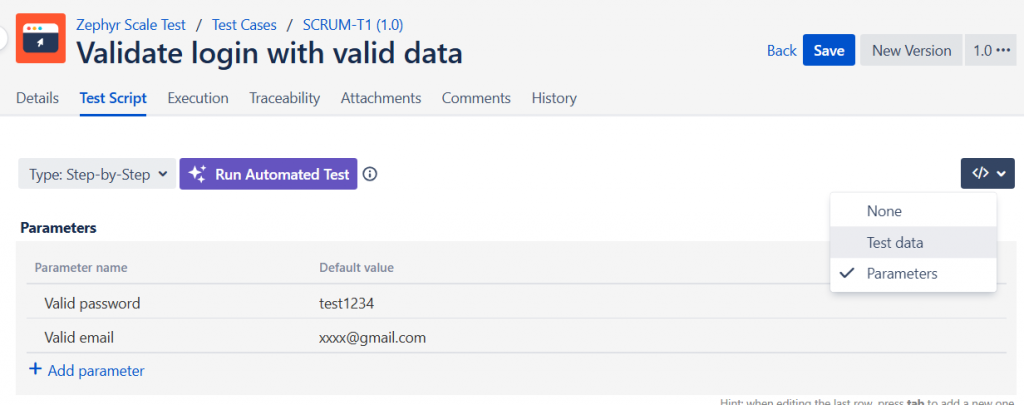Expand the Type: Step-by-Step dropdown

click(97, 174)
